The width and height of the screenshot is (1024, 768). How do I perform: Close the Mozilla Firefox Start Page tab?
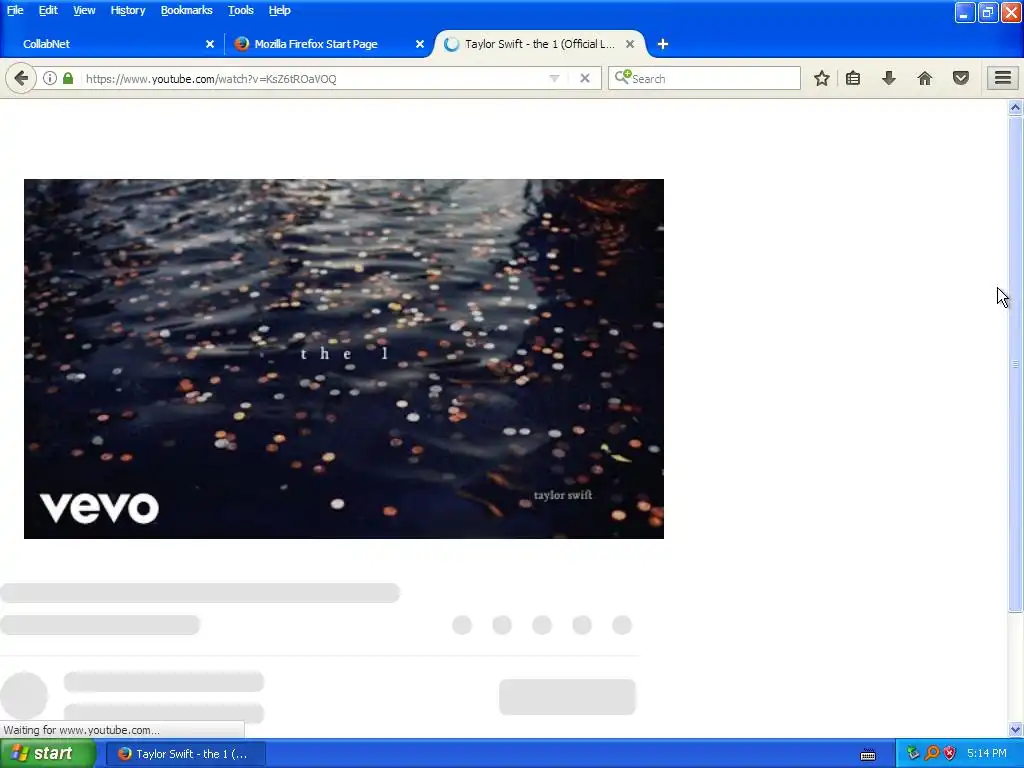pos(420,44)
